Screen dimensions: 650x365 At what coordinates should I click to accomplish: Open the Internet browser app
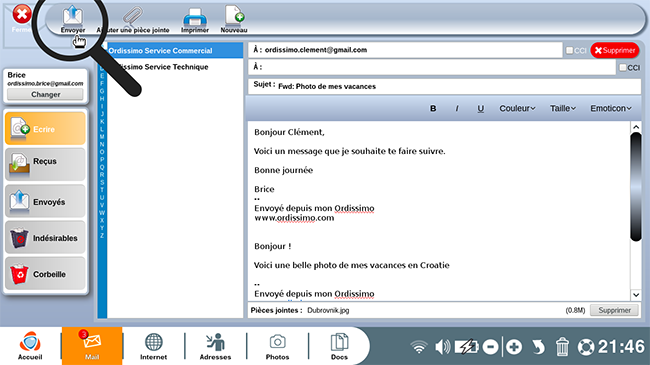tap(153, 346)
